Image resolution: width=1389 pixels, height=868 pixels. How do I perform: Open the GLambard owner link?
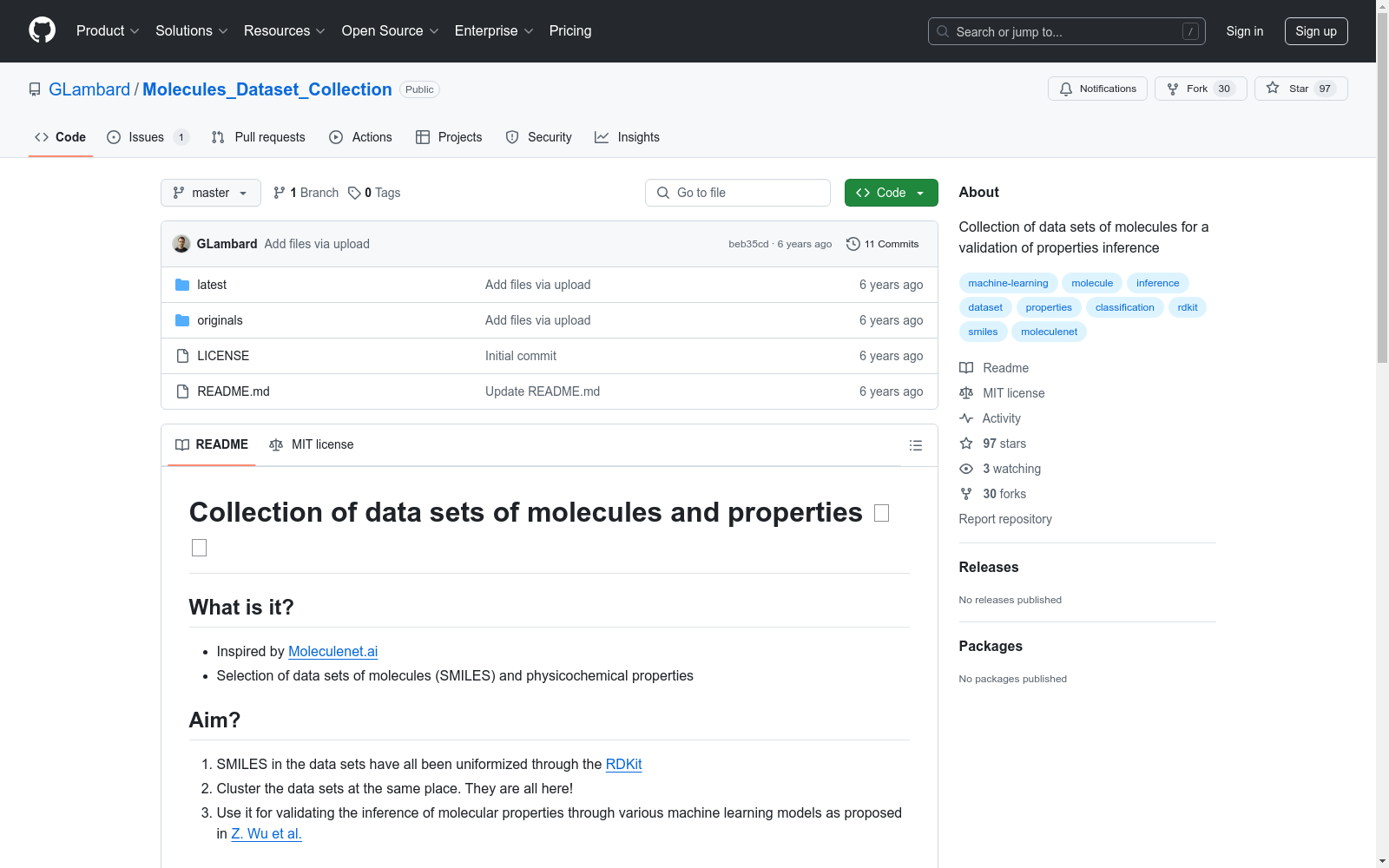tap(89, 89)
